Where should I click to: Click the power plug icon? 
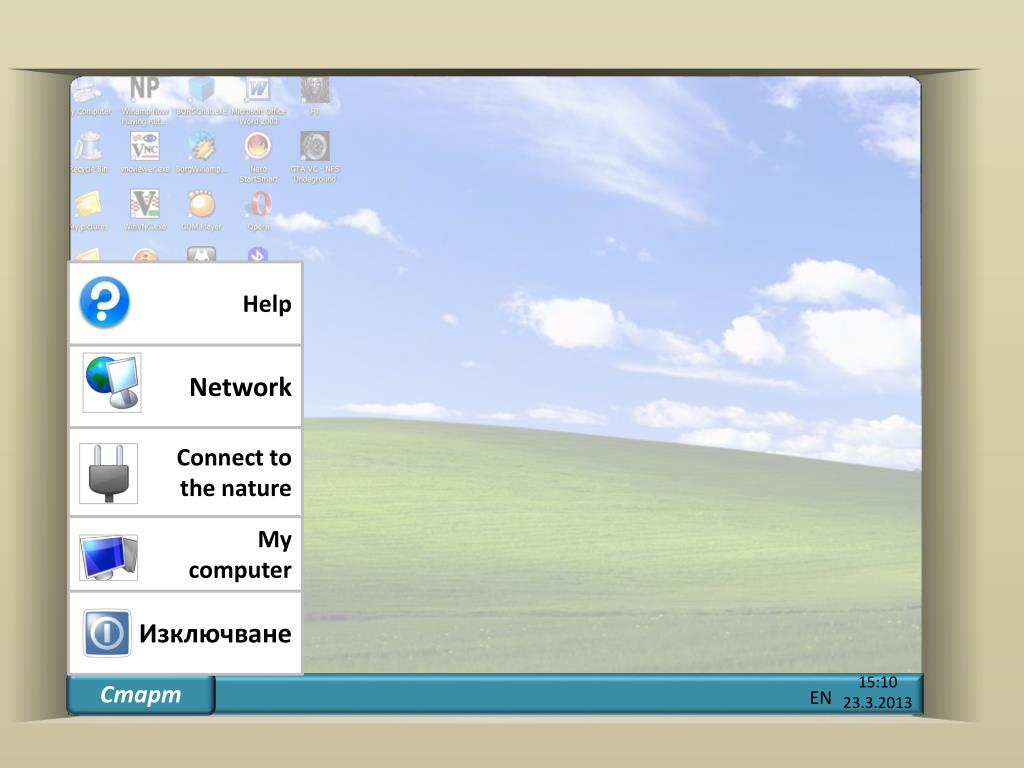[108, 473]
